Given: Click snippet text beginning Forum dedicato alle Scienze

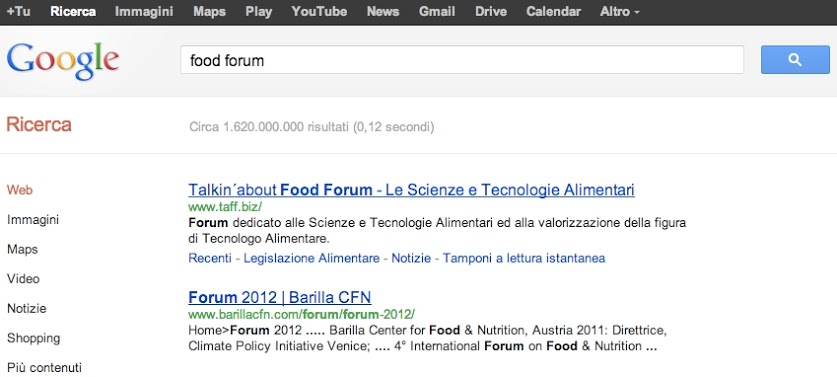Looking at the screenshot, I should (437, 230).
